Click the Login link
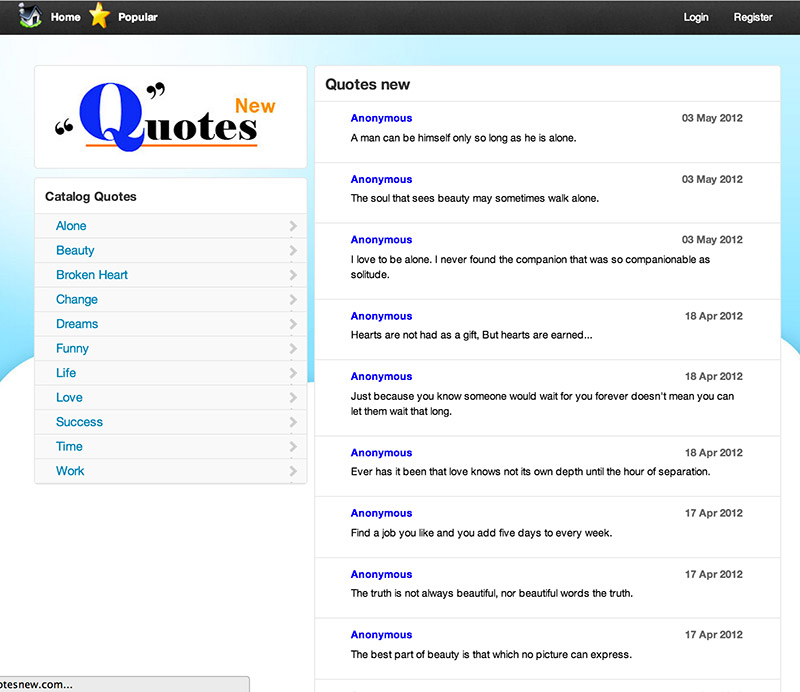Viewport: 800px width, 692px height. click(696, 17)
